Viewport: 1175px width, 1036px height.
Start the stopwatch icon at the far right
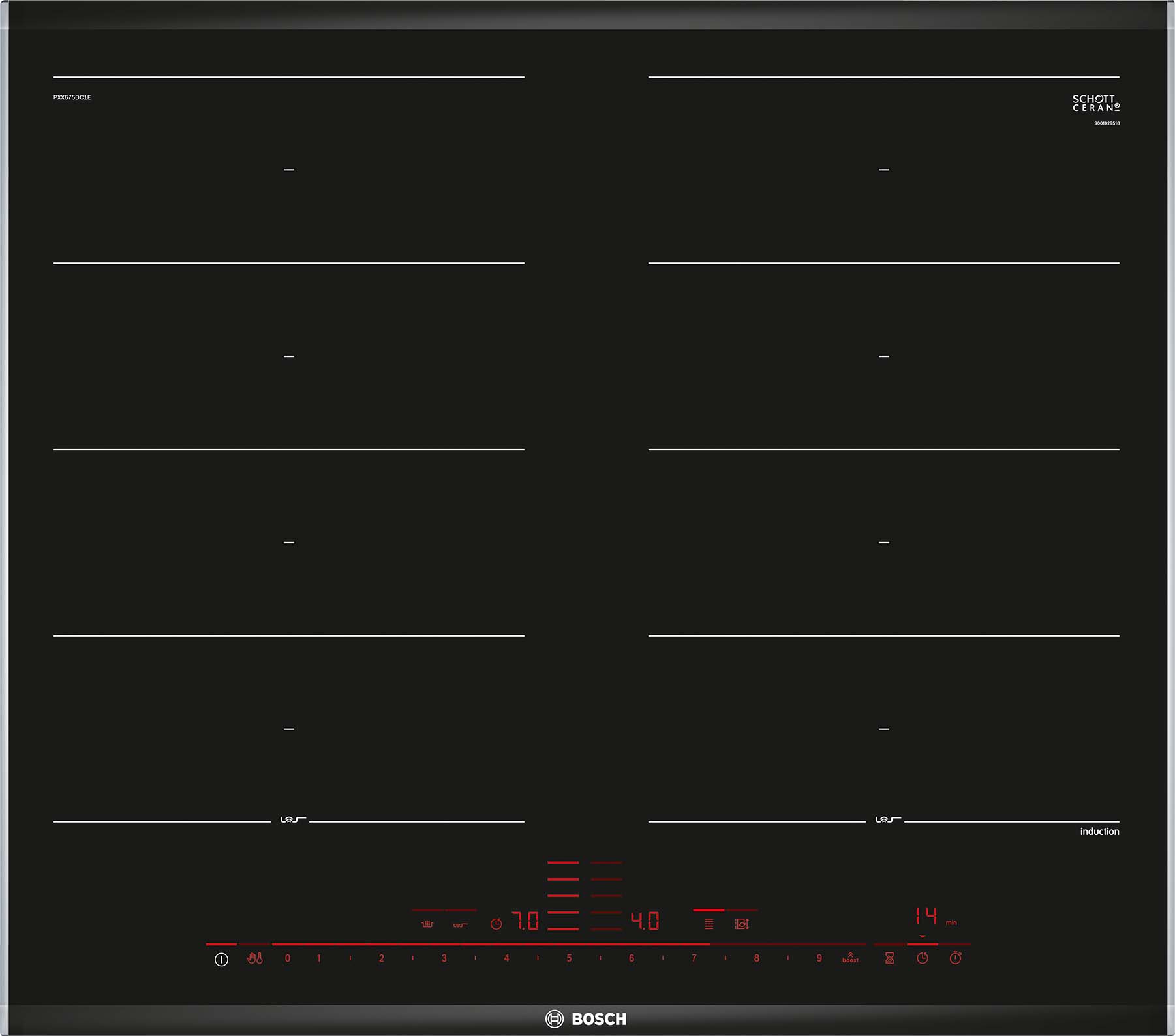click(x=956, y=958)
